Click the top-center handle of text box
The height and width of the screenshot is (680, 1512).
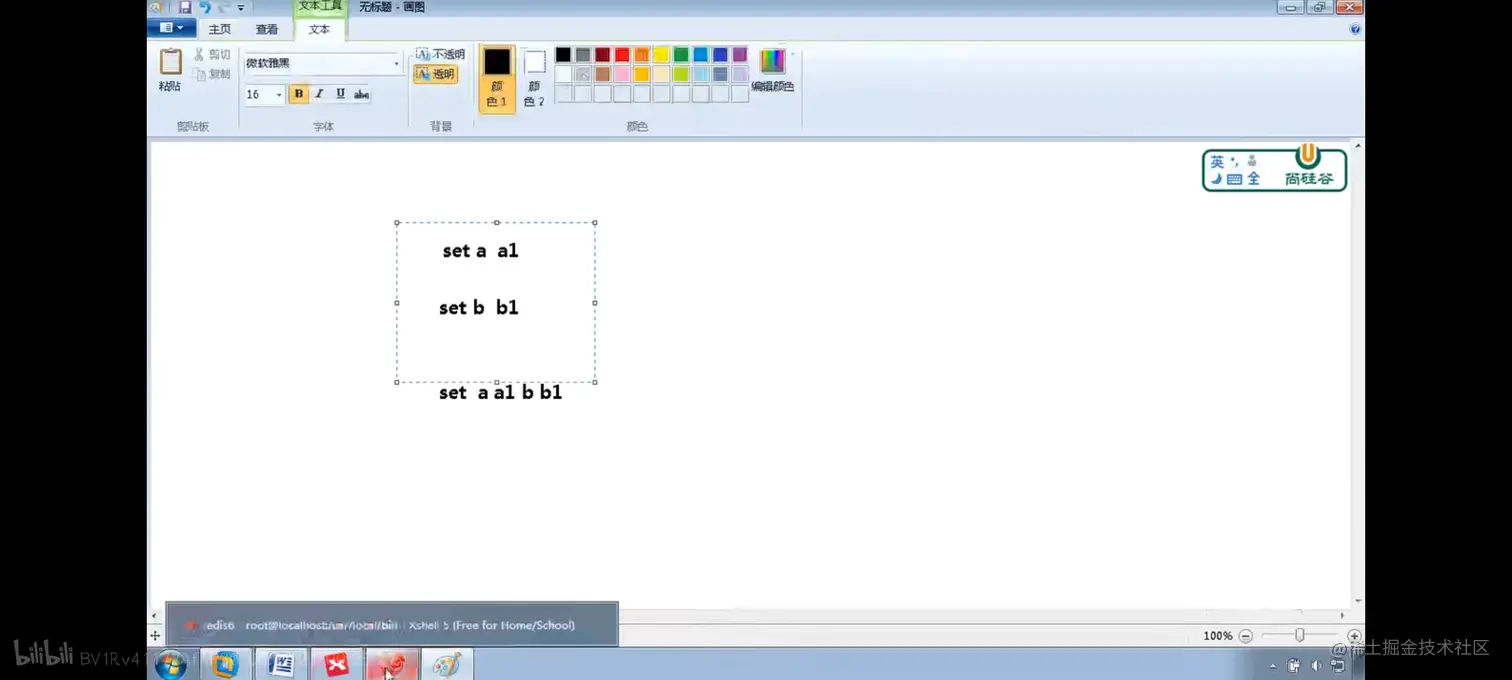(496, 223)
